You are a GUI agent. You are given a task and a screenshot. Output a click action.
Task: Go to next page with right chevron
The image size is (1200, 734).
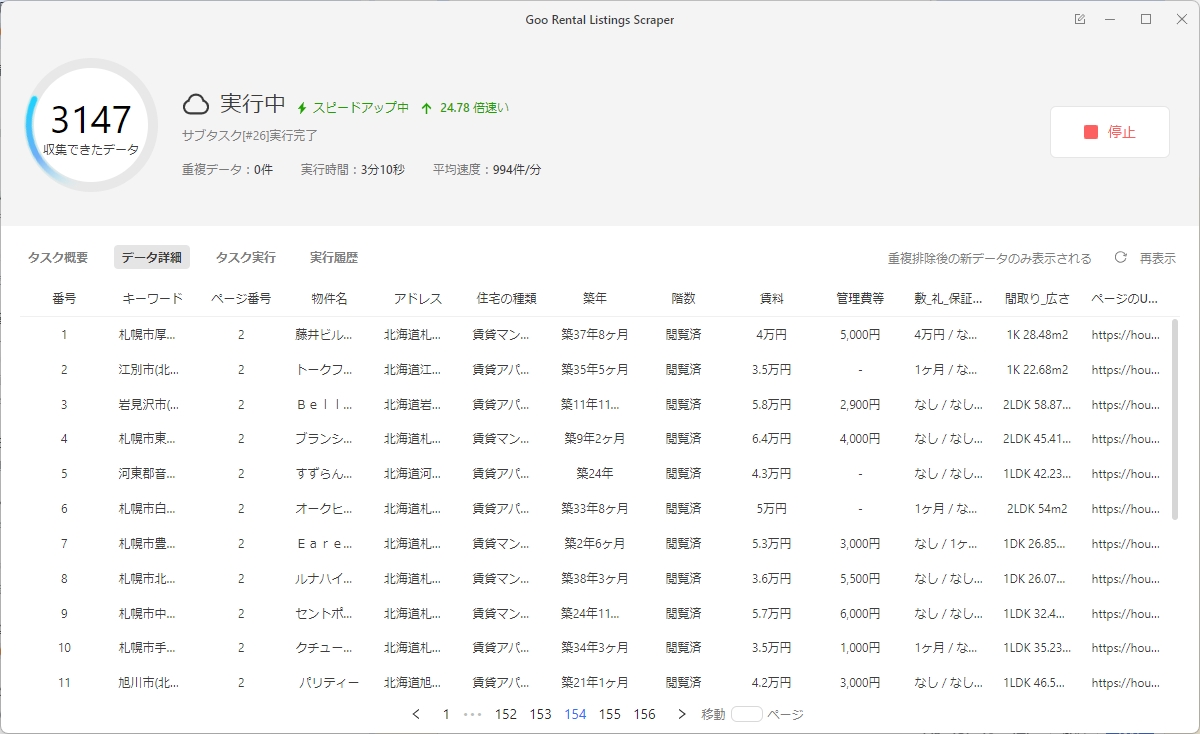click(x=682, y=714)
